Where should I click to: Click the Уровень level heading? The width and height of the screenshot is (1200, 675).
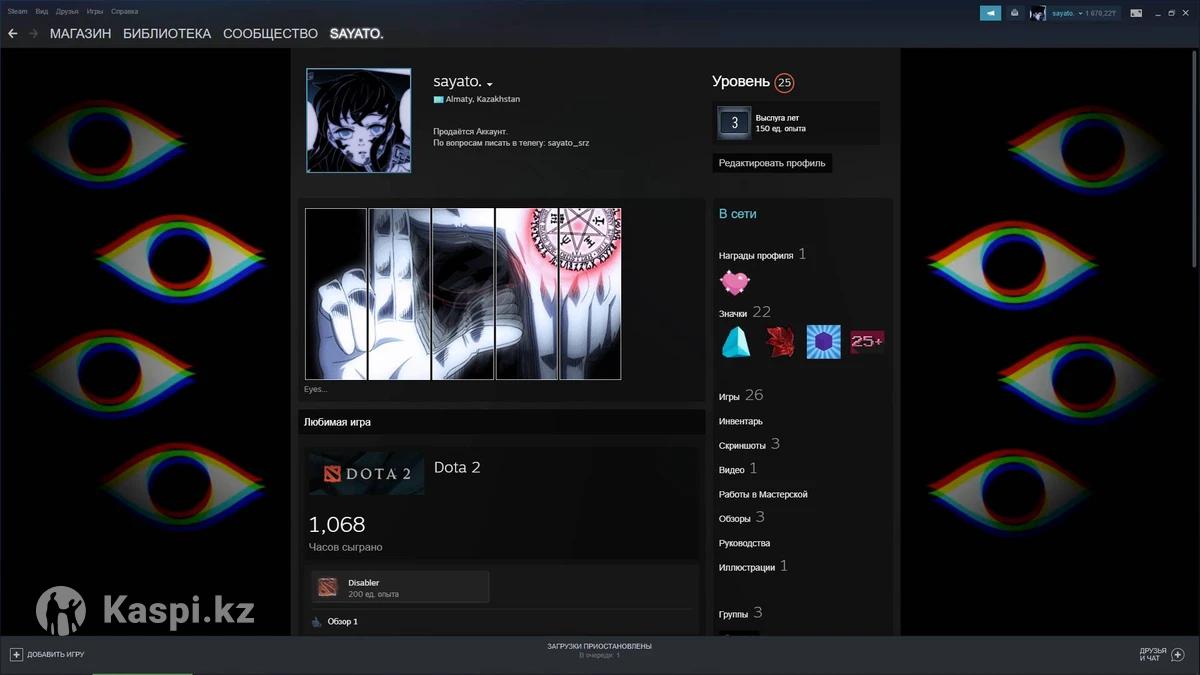741,81
